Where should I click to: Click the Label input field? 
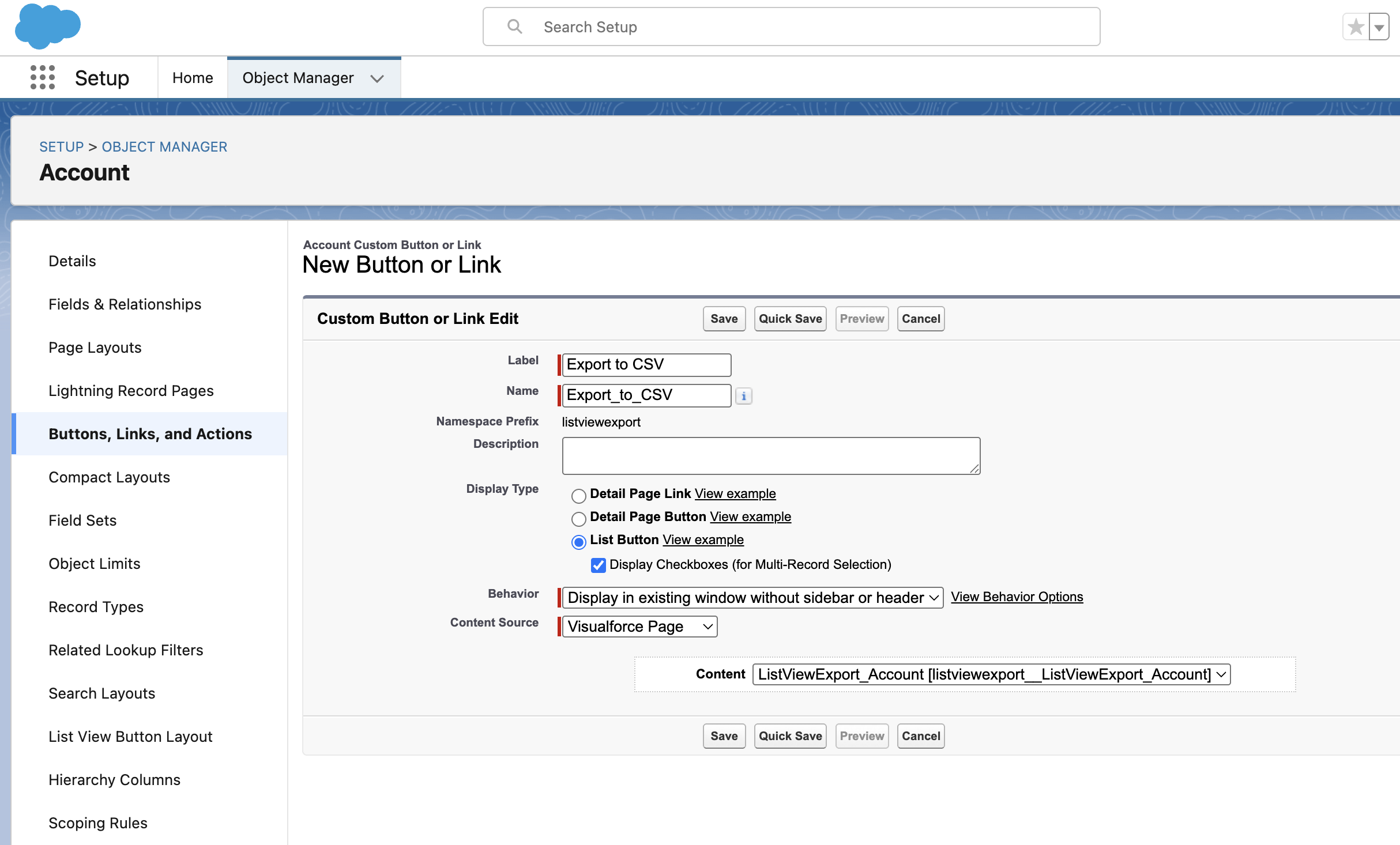pos(646,365)
